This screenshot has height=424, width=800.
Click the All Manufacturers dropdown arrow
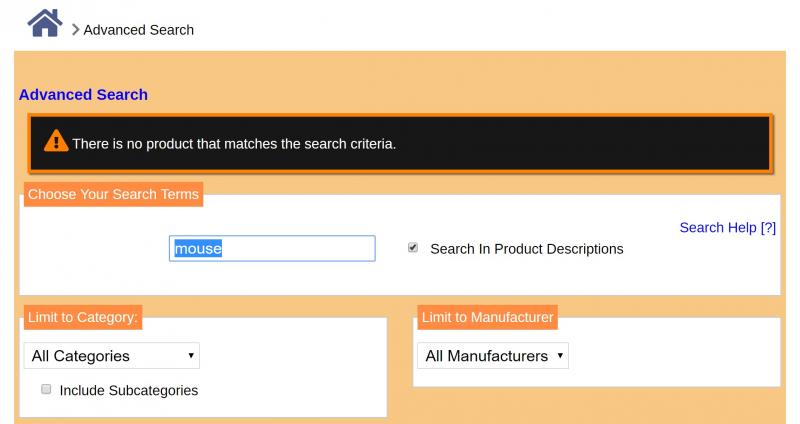(560, 356)
